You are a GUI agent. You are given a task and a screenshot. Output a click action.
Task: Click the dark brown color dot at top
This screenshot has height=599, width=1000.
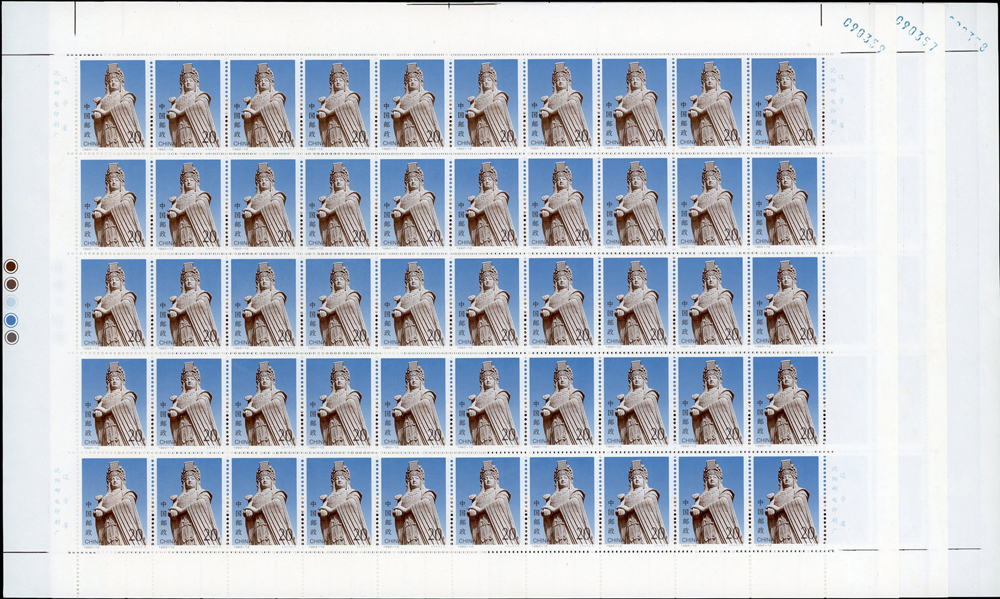[x=11, y=266]
